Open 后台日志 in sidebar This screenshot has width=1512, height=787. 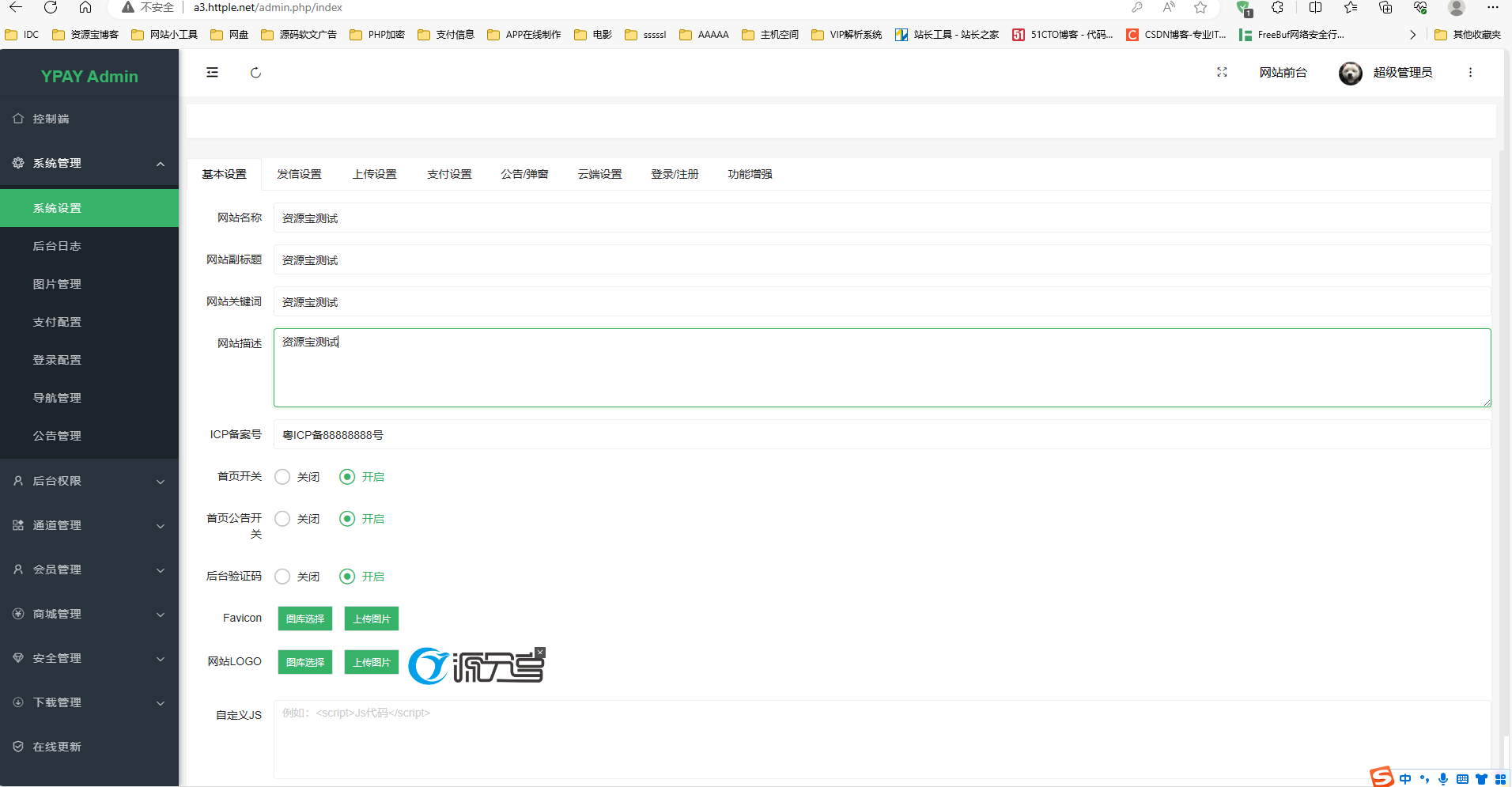click(x=89, y=246)
